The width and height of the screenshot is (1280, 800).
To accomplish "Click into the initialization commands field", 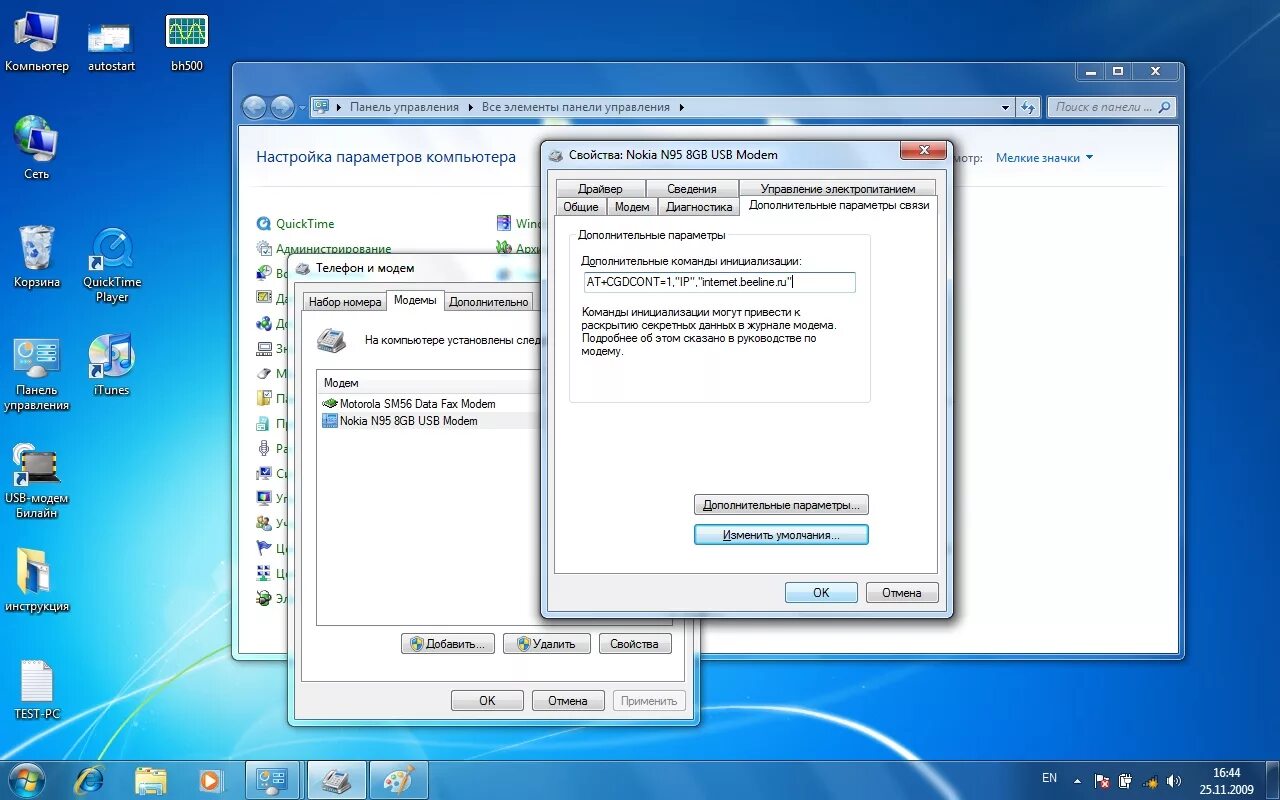I will 718,282.
